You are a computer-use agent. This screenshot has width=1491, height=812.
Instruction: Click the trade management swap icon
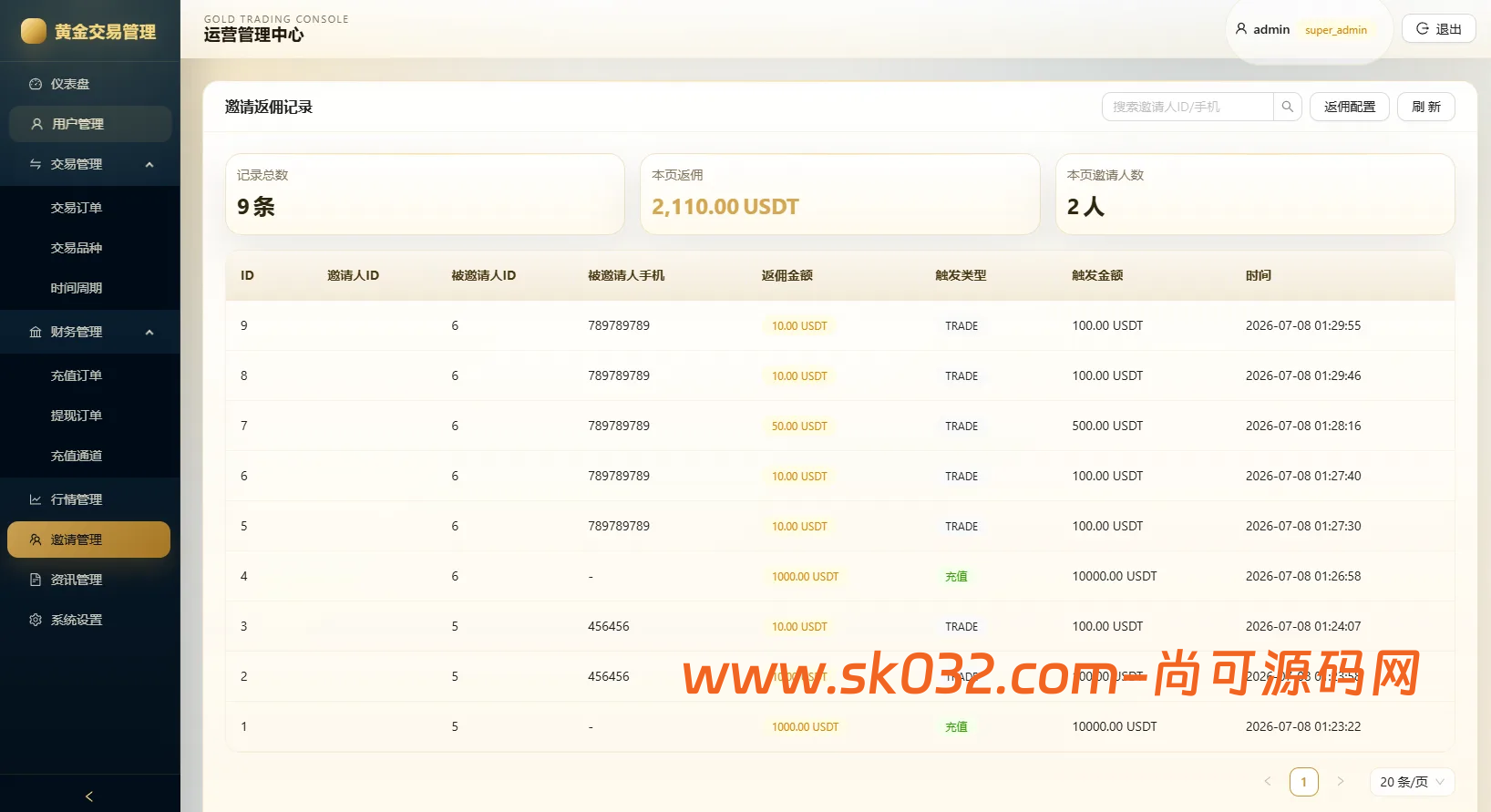[36, 164]
